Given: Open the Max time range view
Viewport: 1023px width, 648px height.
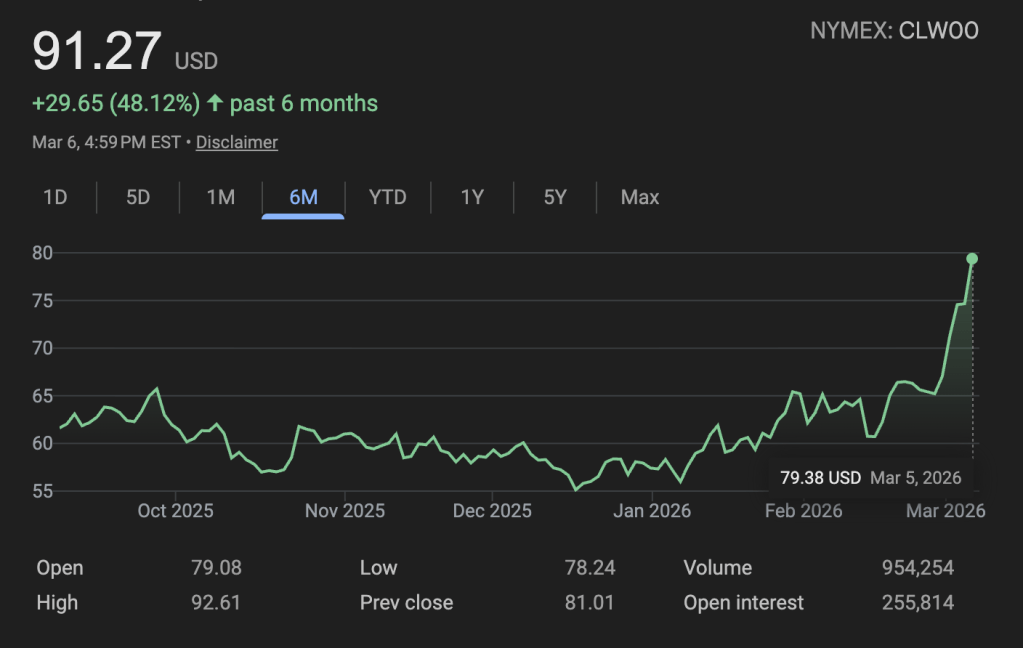Looking at the screenshot, I should coord(640,197).
